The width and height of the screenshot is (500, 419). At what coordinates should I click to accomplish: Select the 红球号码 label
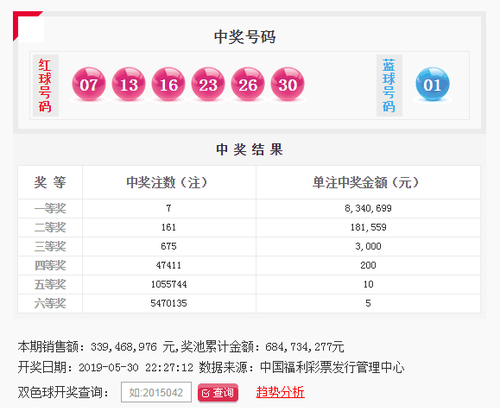[46, 85]
